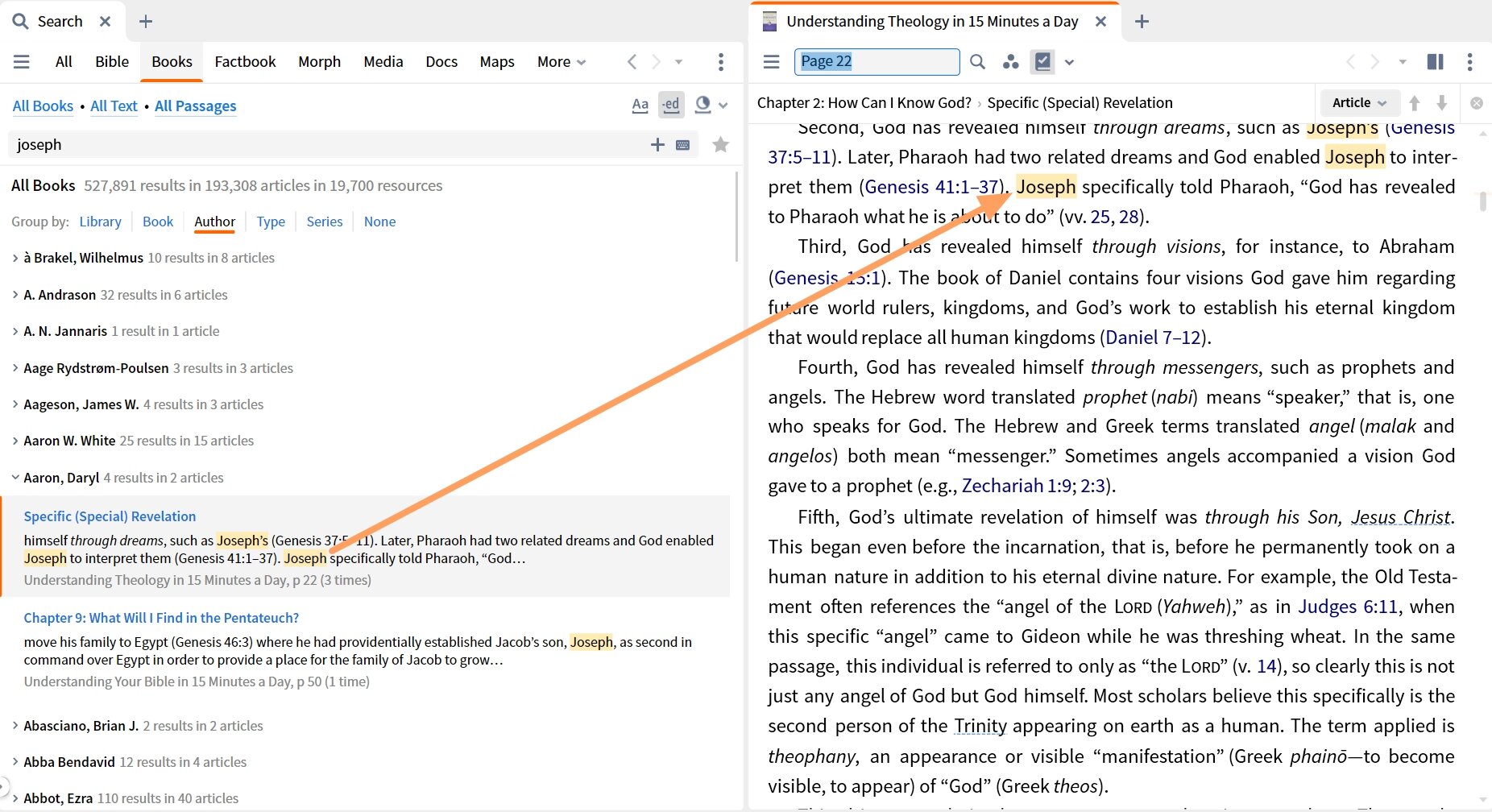1492x812 pixels.
Task: Open resource panel contents hamburger menu
Action: click(771, 61)
